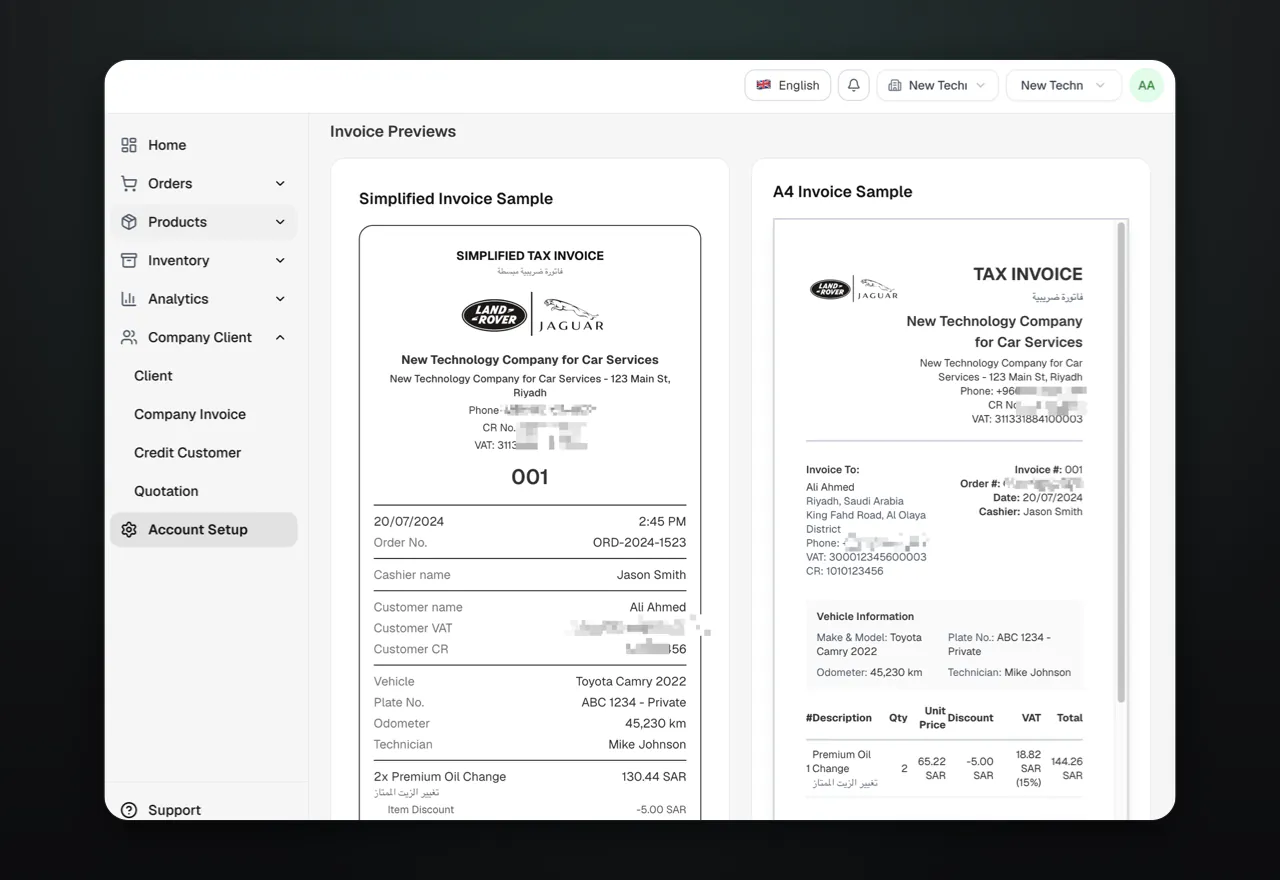
Task: Click the 'Invoice Previews' heading
Action: (x=393, y=131)
